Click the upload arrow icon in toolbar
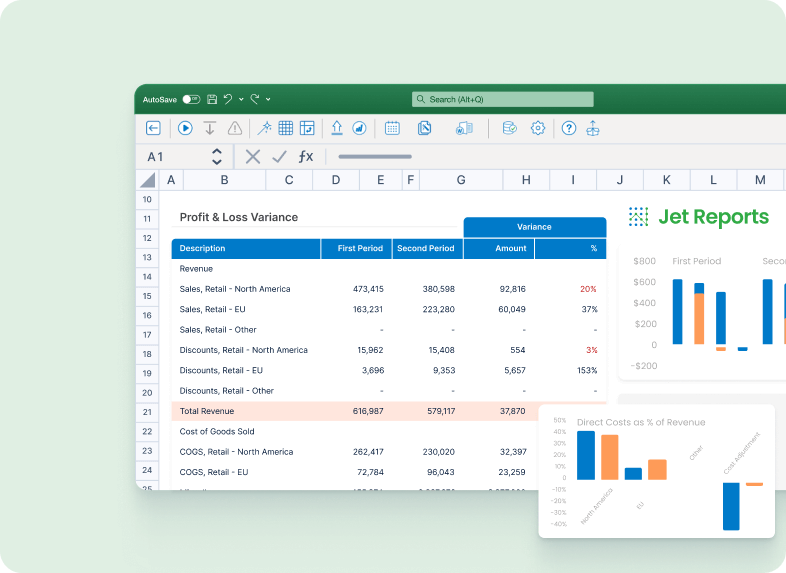The height and width of the screenshot is (573, 786). point(336,128)
